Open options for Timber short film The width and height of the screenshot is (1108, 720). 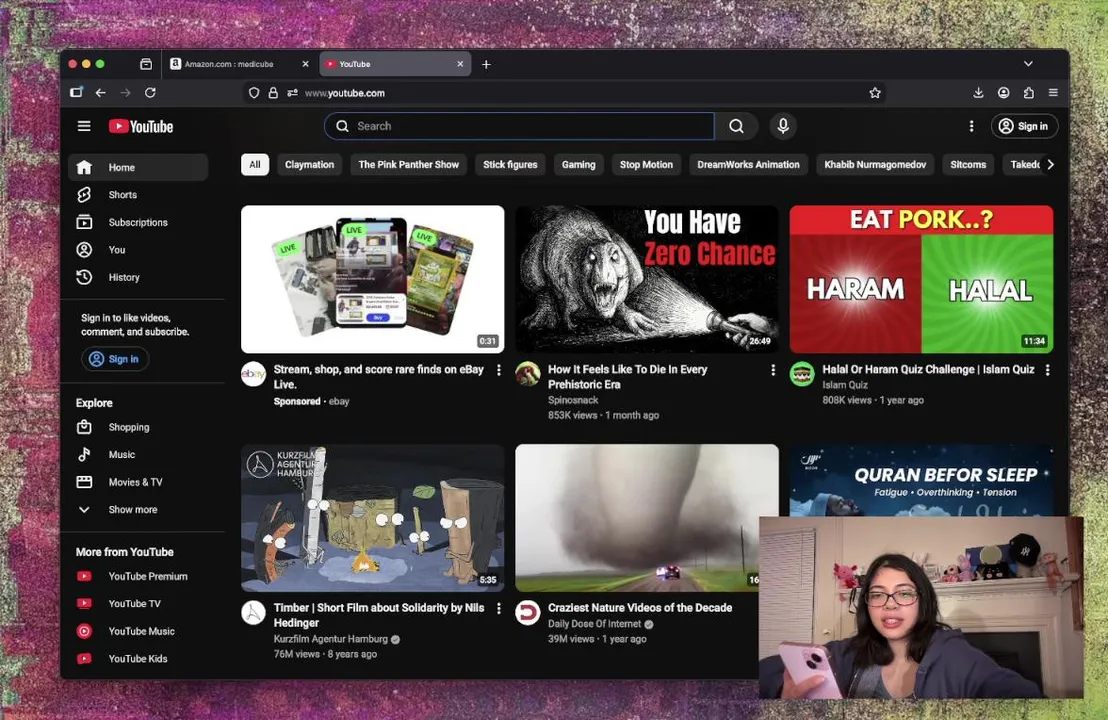[499, 608]
